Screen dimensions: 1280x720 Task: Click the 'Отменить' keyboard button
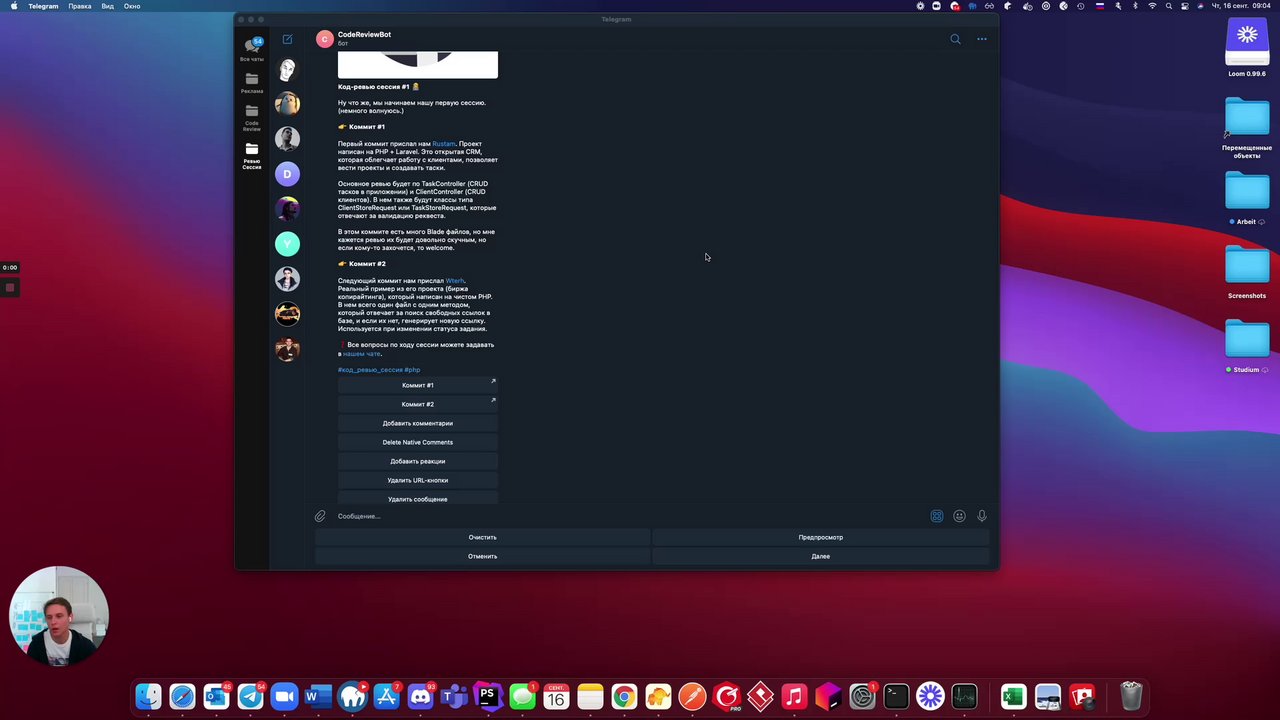(482, 556)
